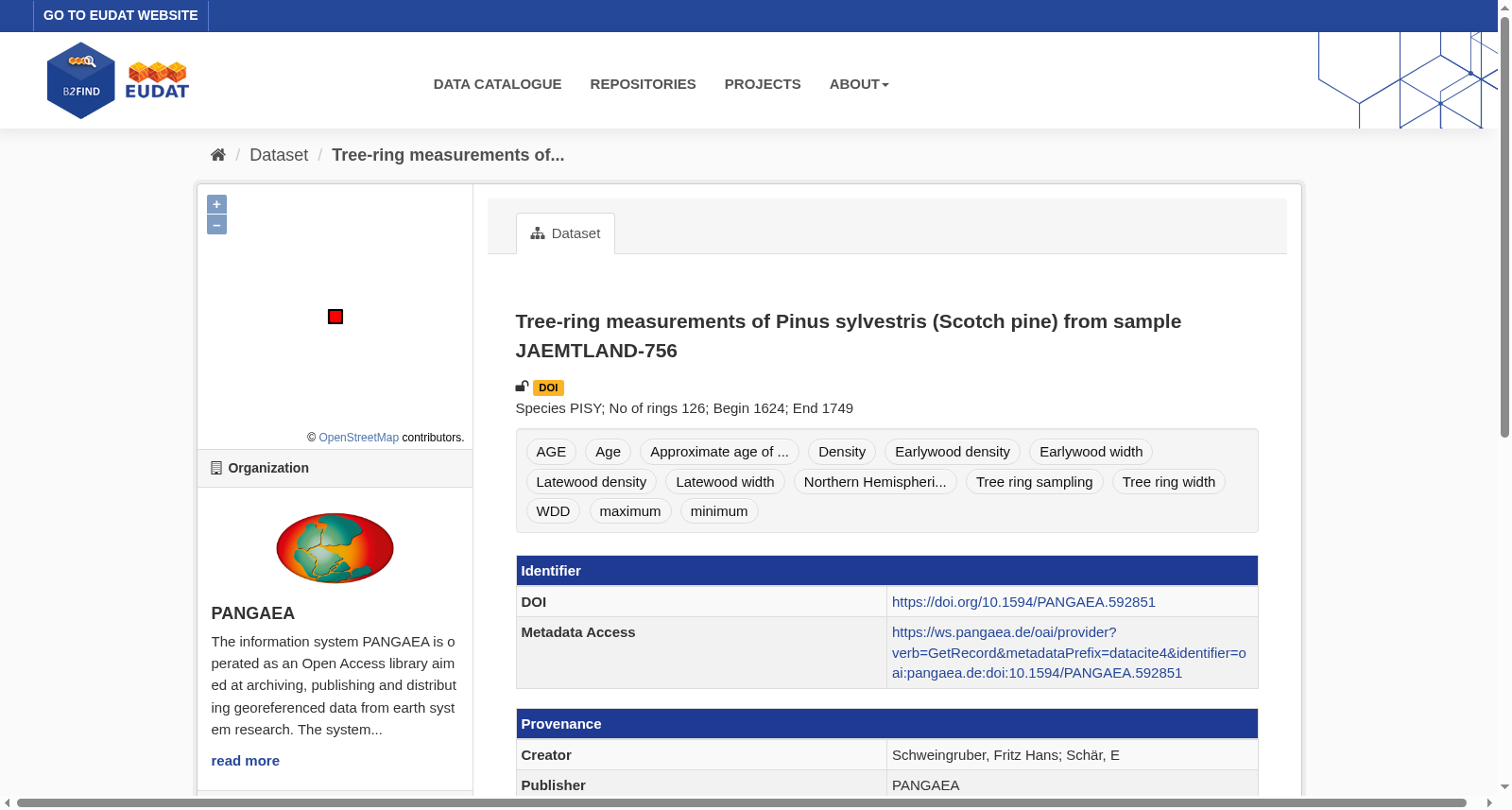Select the Northern Hemispheri... tag

tap(875, 482)
